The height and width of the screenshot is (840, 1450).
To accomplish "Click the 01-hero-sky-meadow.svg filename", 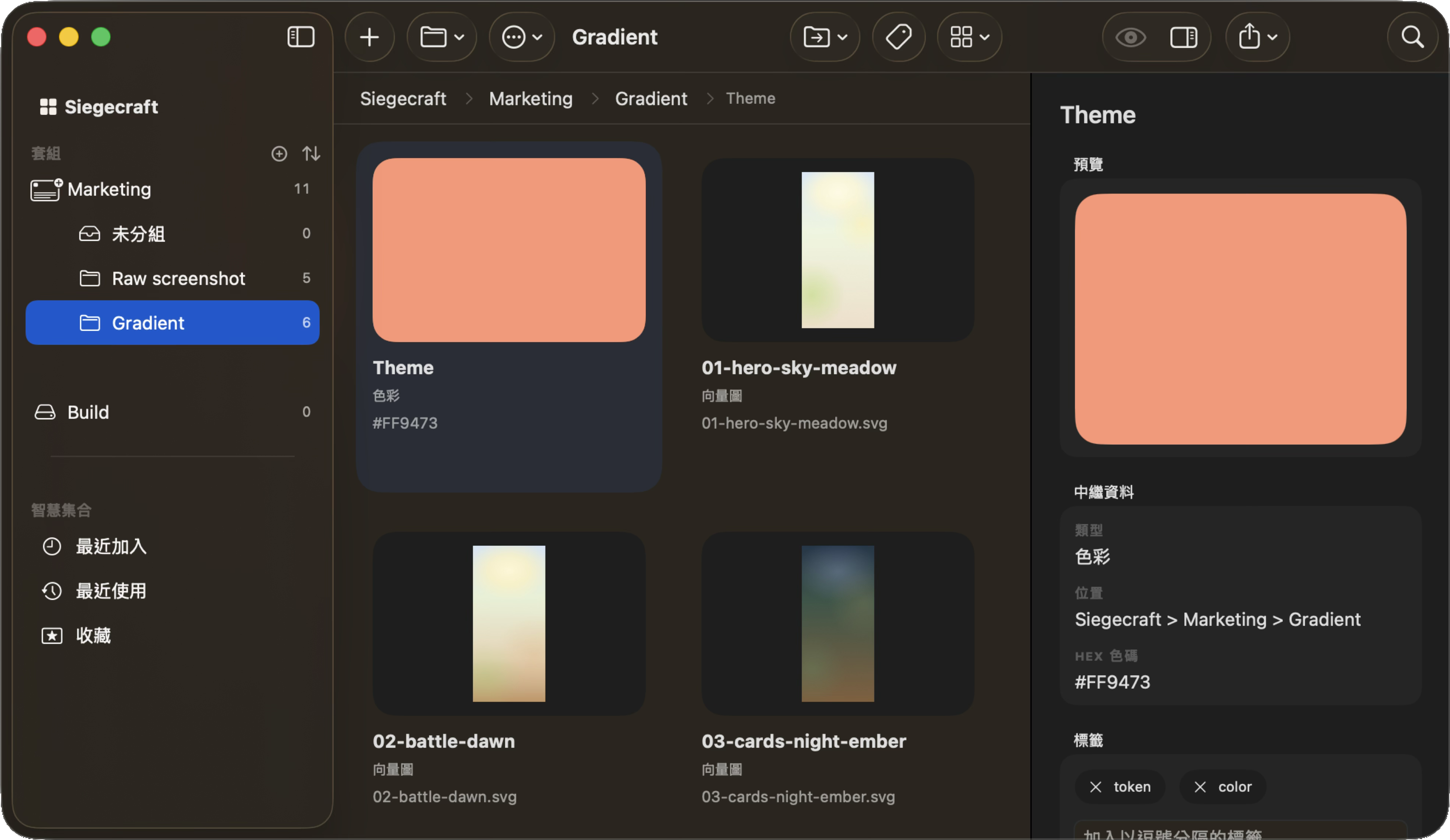I will [794, 424].
